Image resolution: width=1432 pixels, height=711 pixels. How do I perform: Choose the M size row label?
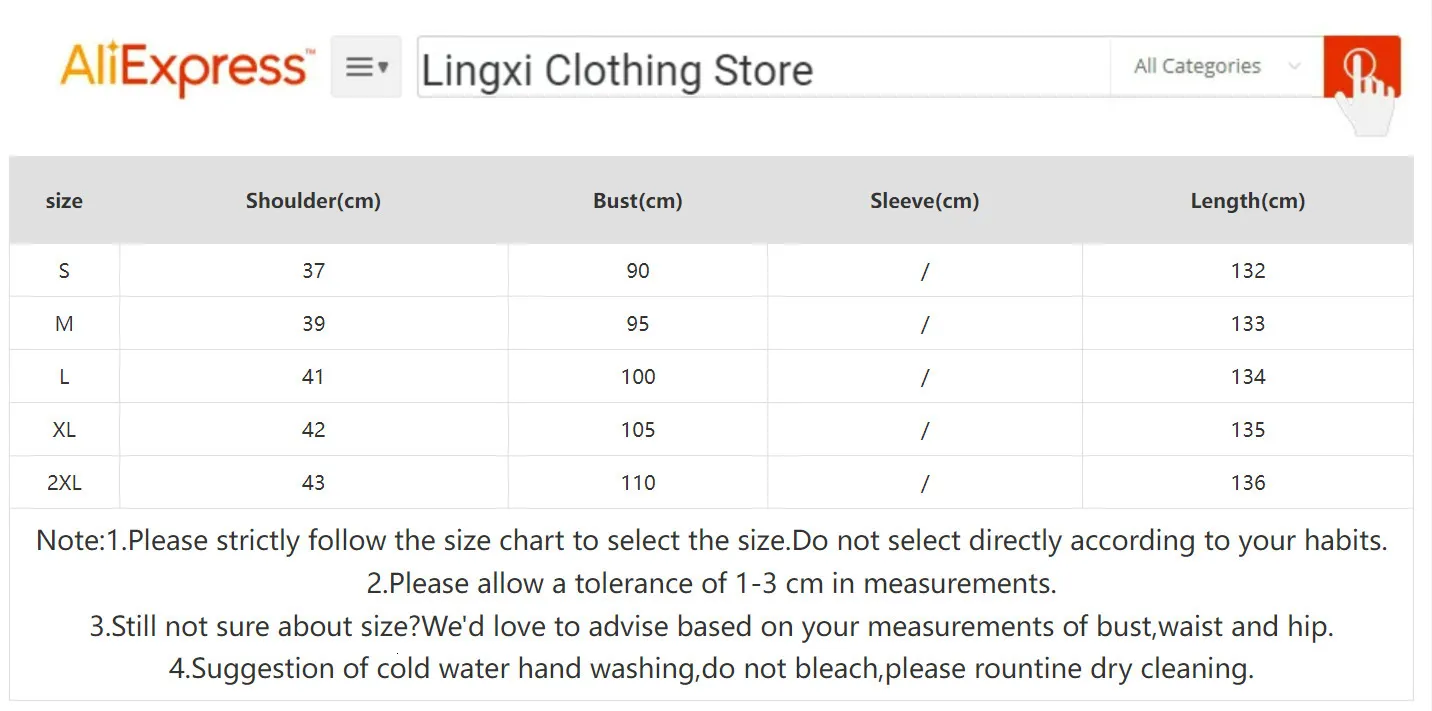(64, 324)
